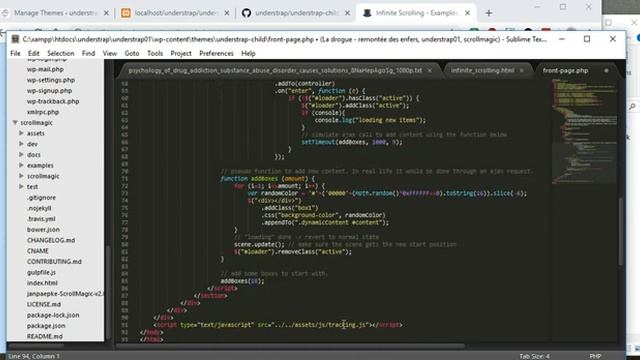Open index.html in sidebar

(x=42, y=283)
